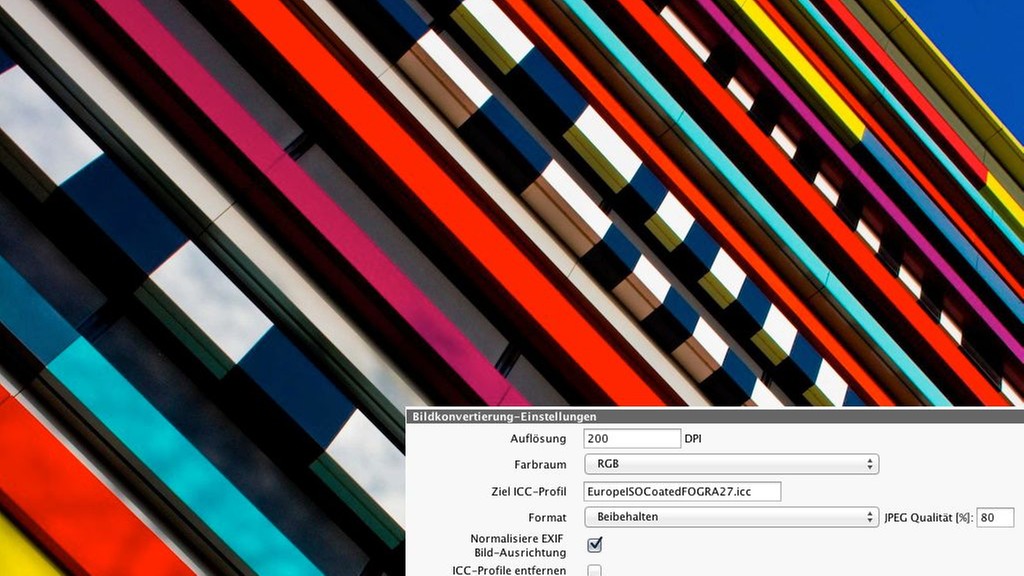Click the Normalisiere EXIF Bild-Ausrichtung label

(x=518, y=545)
